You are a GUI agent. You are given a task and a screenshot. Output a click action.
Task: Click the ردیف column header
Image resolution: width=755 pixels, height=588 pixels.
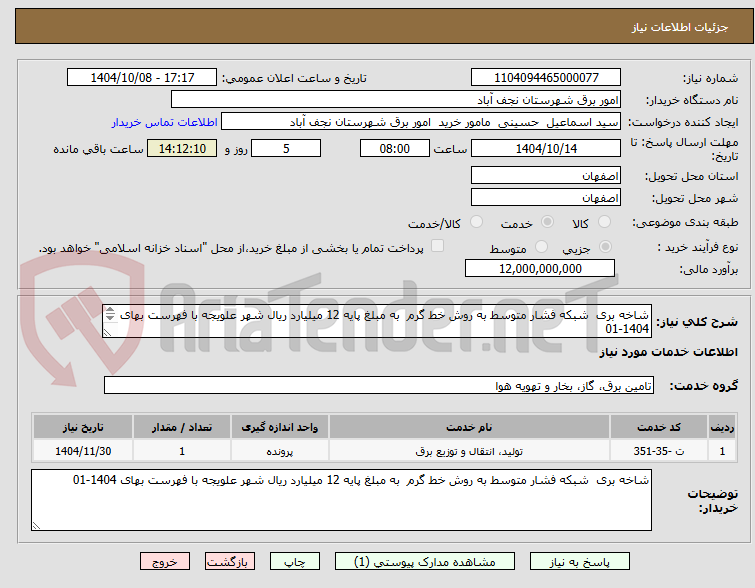pos(722,427)
